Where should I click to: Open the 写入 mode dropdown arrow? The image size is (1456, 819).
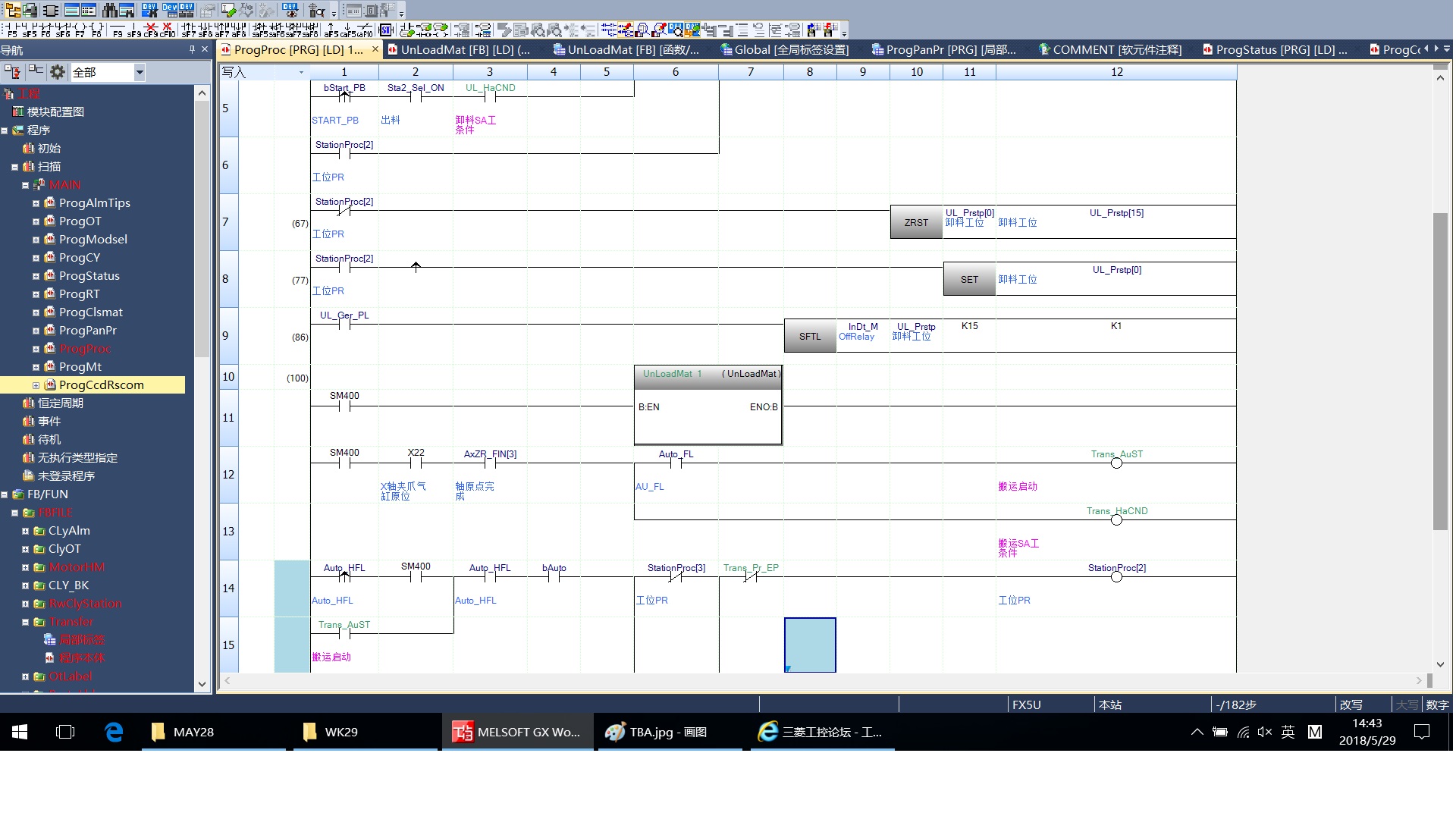(x=301, y=72)
